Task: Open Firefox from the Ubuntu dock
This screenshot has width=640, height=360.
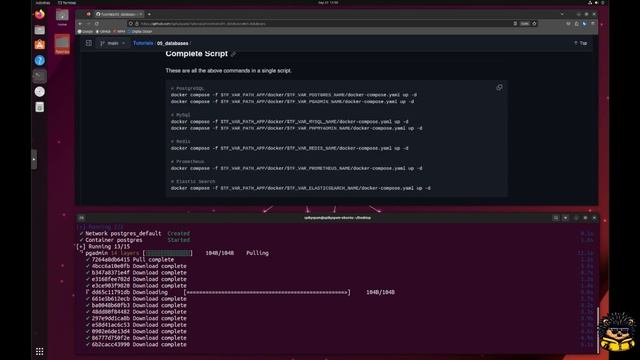Action: (x=40, y=14)
